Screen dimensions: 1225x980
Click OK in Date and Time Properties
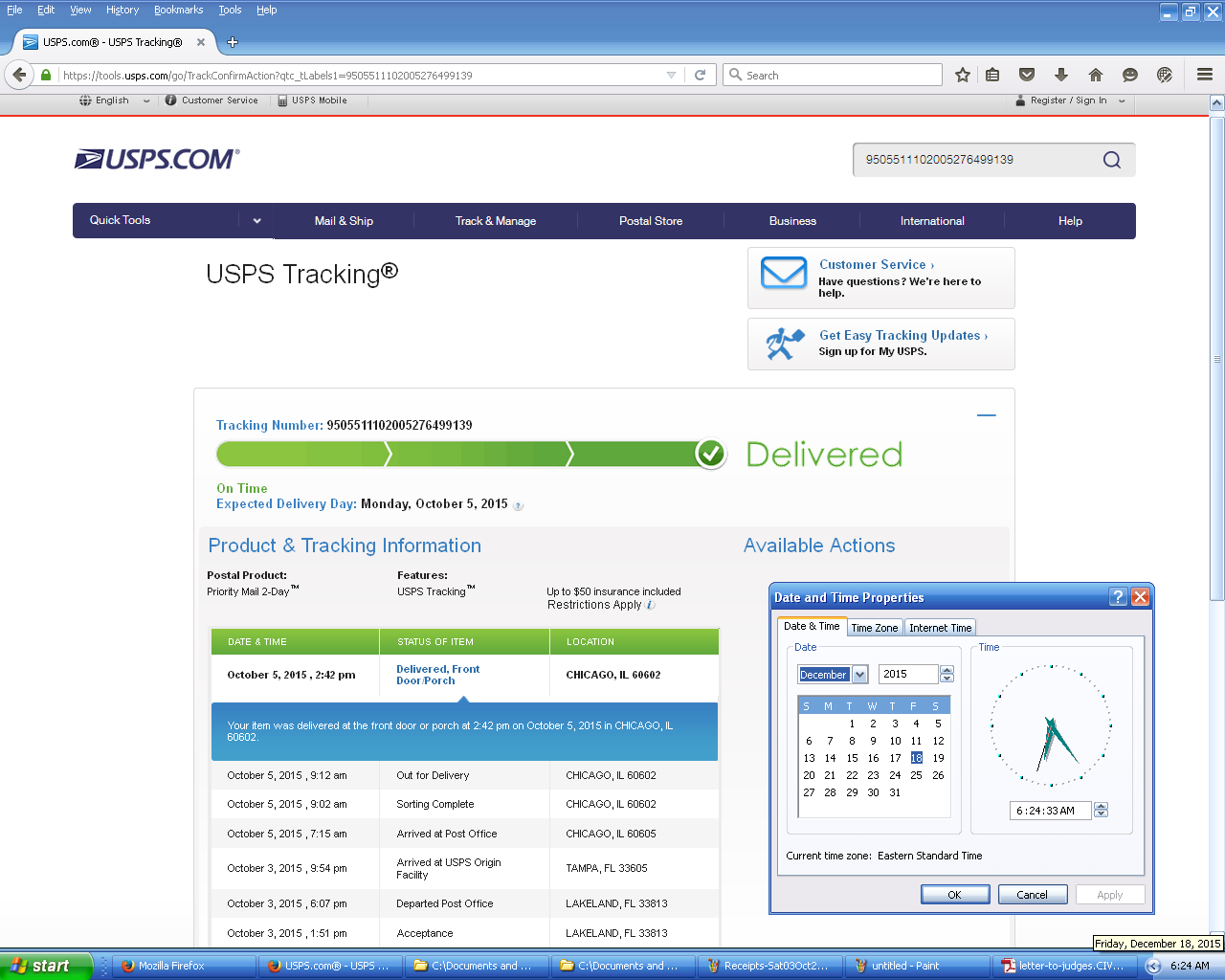coord(954,895)
